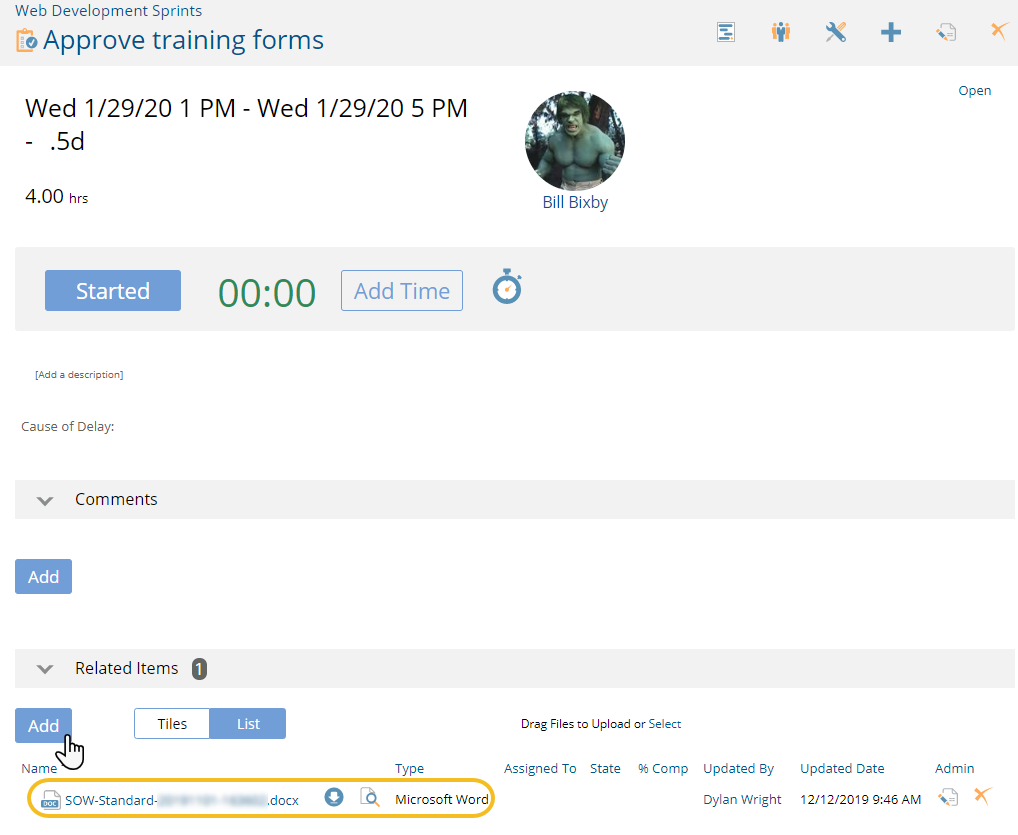This screenshot has height=835, width=1018.
Task: Add a new related item
Action: click(43, 725)
